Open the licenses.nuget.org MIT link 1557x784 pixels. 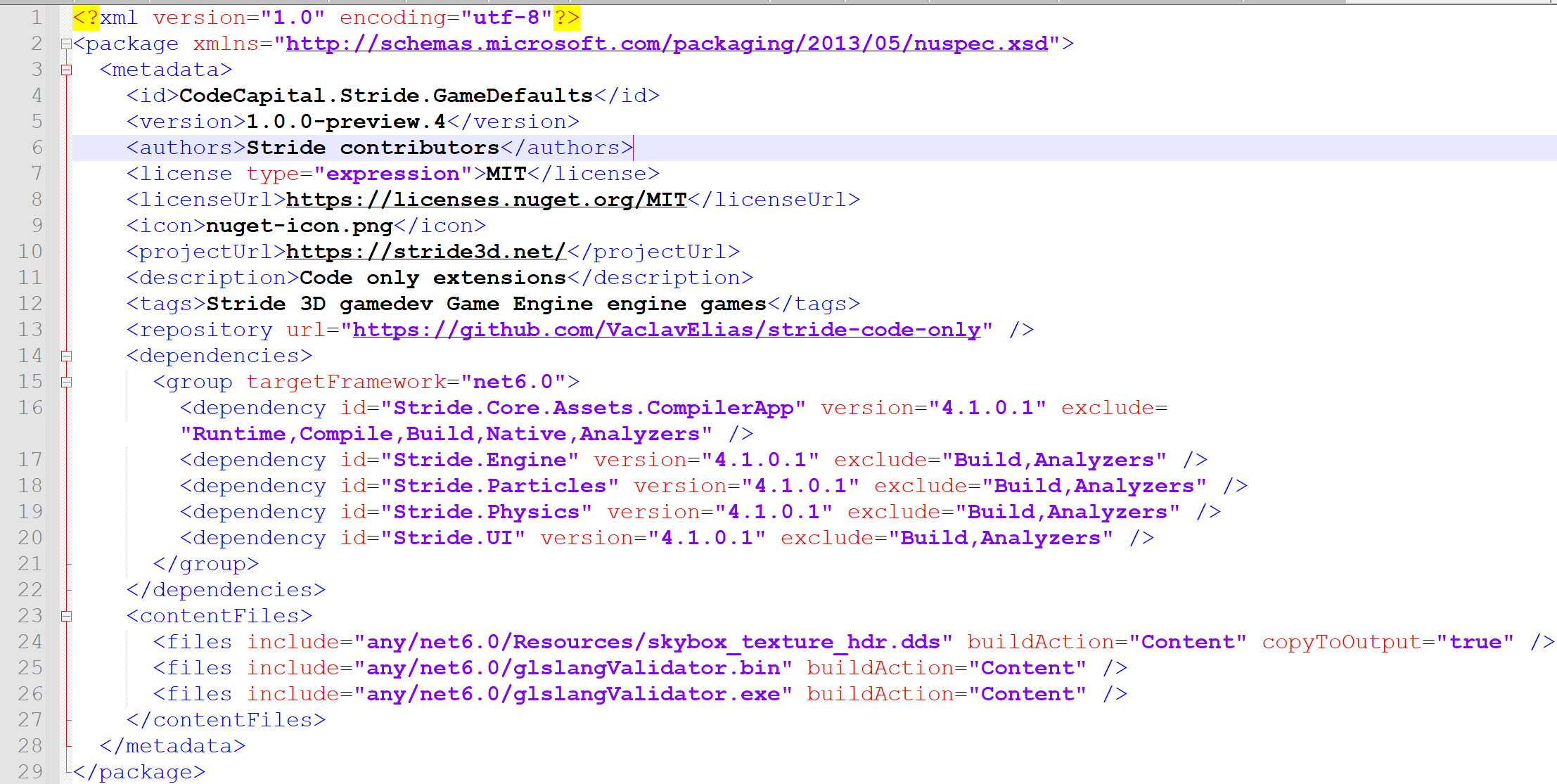pyautogui.click(x=485, y=199)
